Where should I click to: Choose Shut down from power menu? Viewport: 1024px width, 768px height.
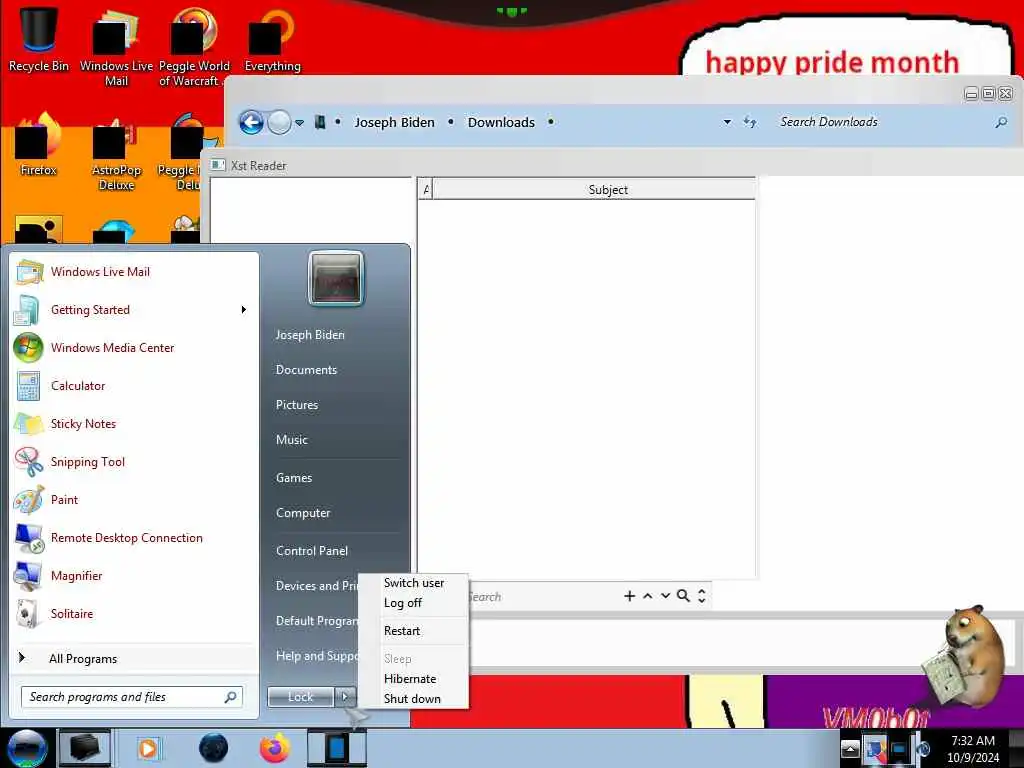click(x=413, y=699)
